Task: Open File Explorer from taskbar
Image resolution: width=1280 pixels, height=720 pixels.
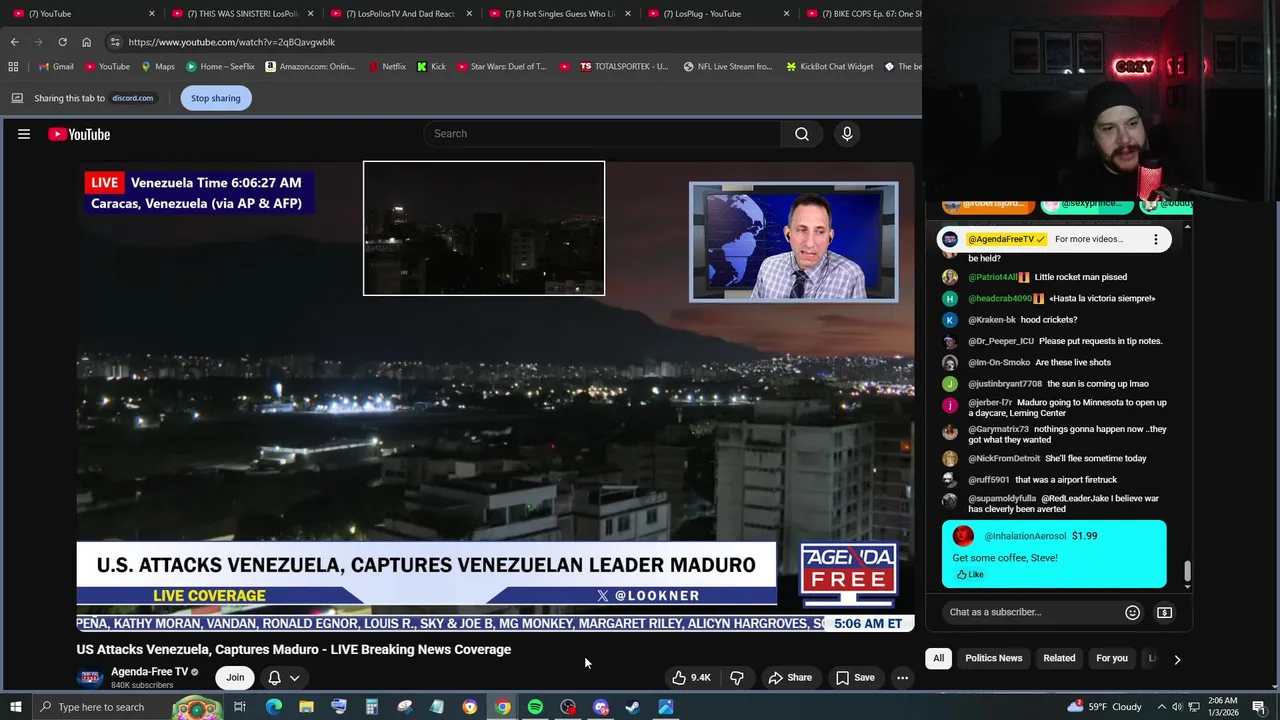Action: click(306, 707)
